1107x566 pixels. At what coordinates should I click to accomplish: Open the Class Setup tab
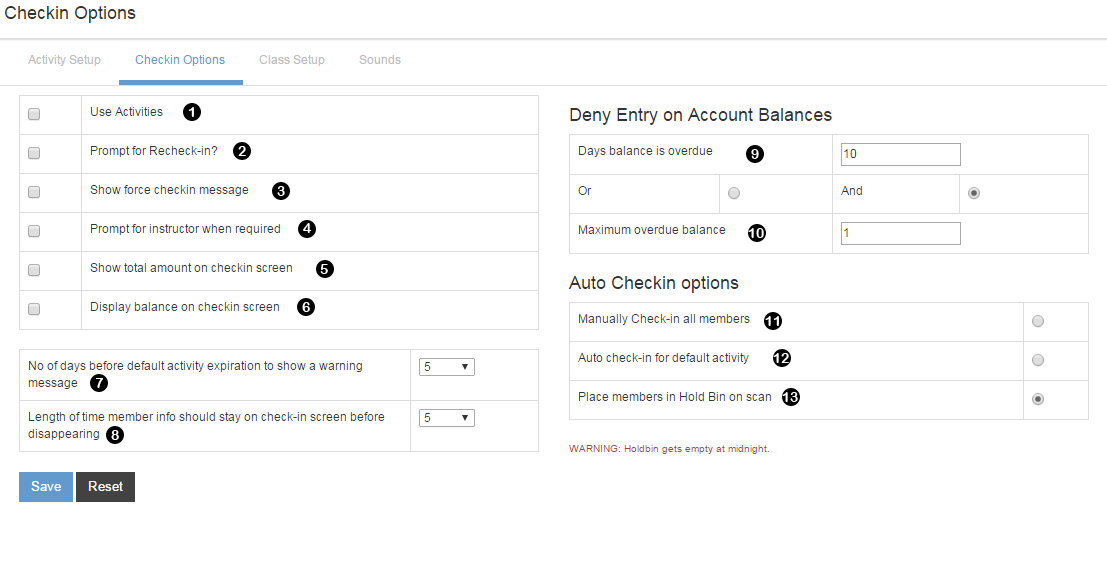[x=292, y=60]
